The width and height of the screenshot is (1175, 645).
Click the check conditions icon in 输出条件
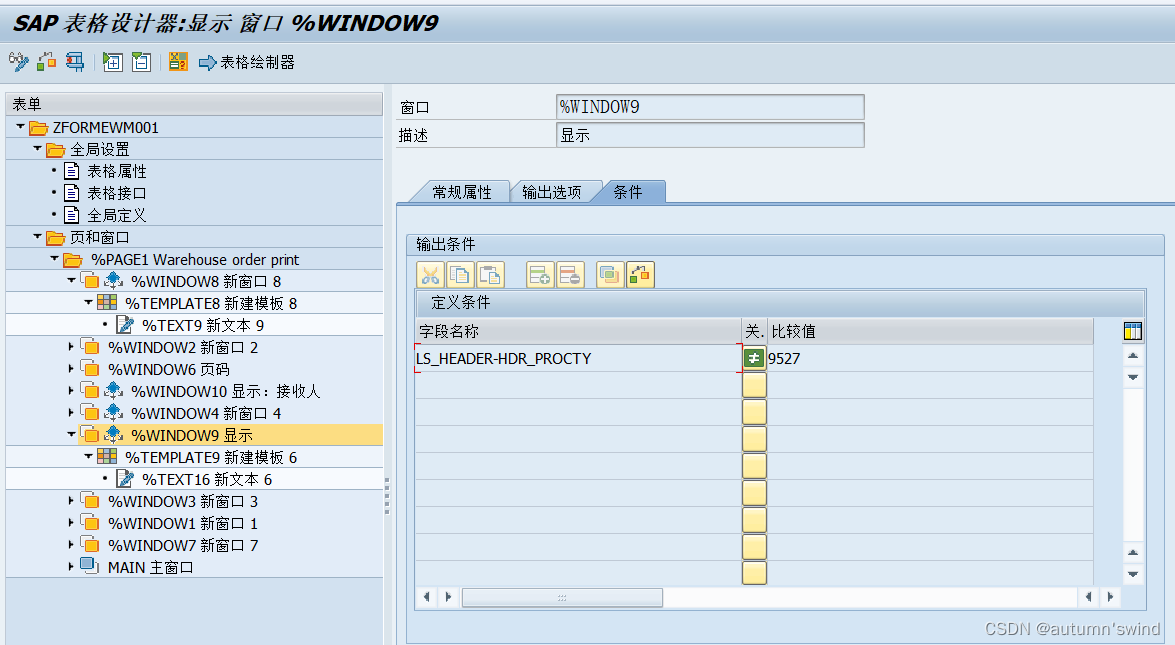click(x=640, y=275)
